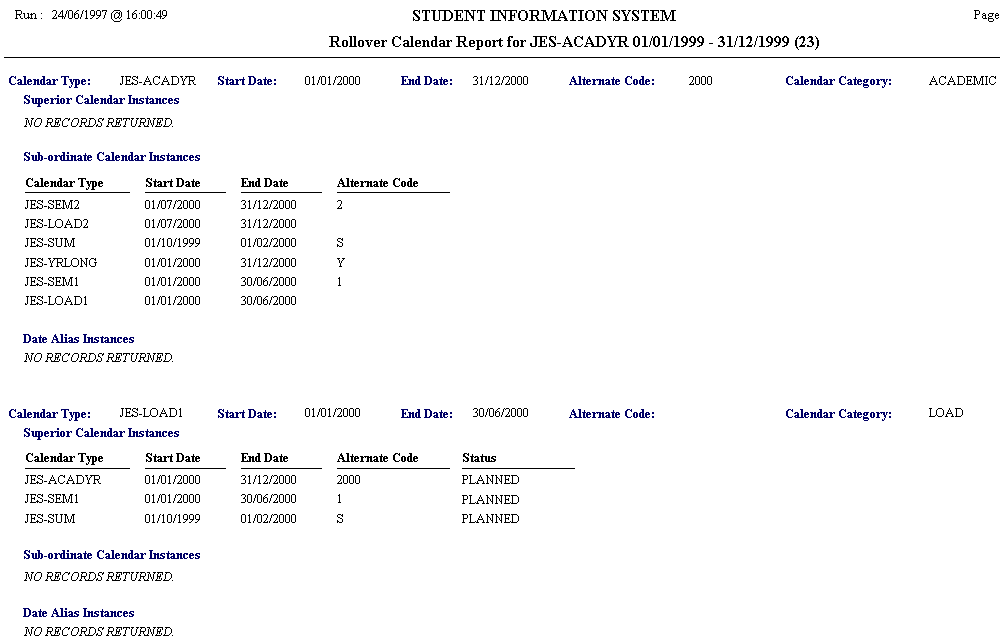Image resolution: width=1000 pixels, height=643 pixels.
Task: Click alternate code Y in the JES-YRLONG row
Action: [341, 263]
